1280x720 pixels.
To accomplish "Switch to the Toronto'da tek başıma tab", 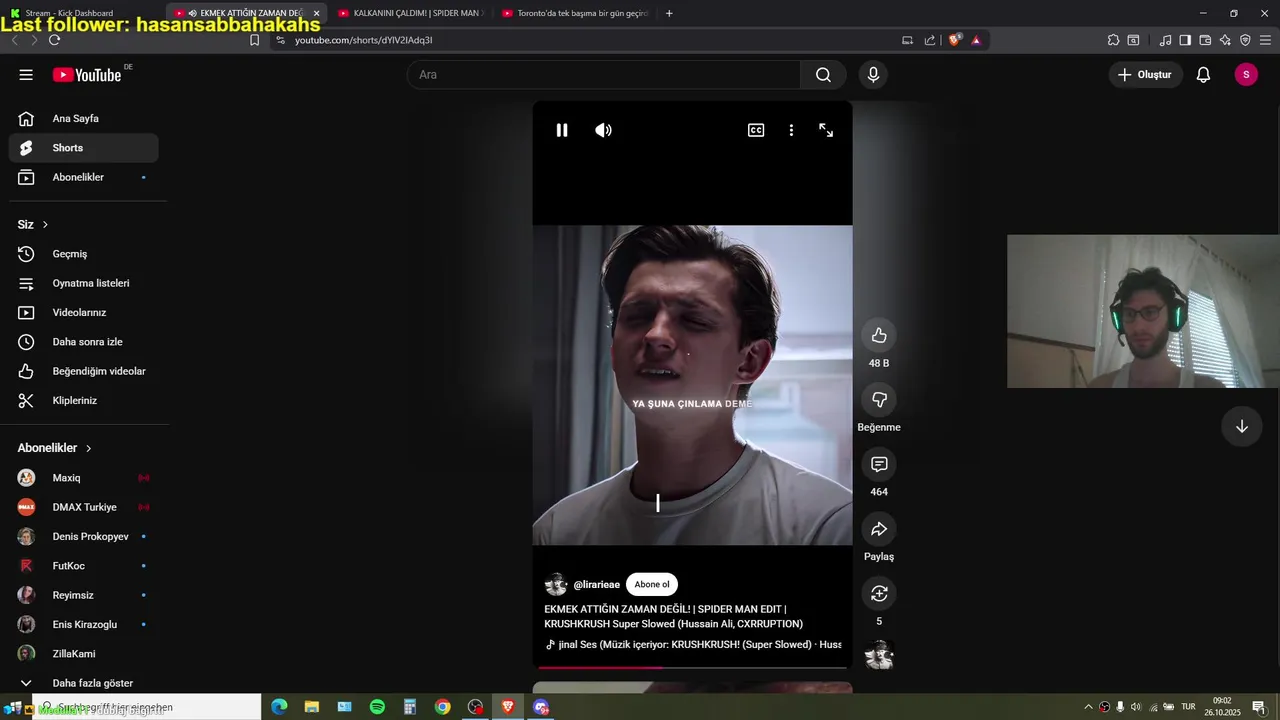I will click(x=575, y=13).
